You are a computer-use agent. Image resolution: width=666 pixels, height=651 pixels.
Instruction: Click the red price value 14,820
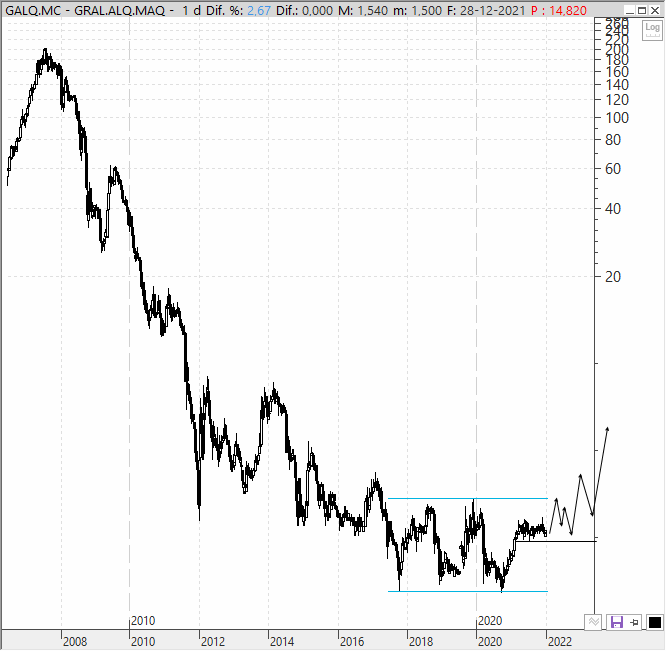(x=568, y=10)
